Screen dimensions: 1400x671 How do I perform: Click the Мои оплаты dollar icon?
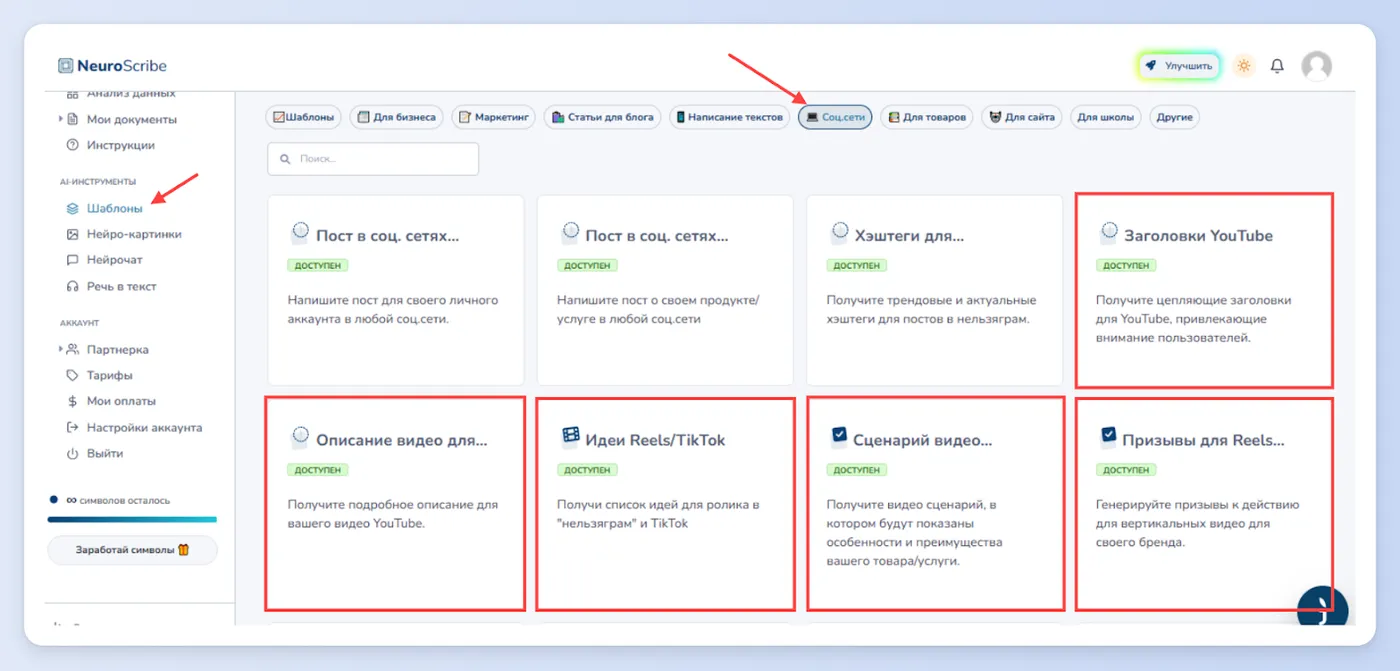pos(72,402)
